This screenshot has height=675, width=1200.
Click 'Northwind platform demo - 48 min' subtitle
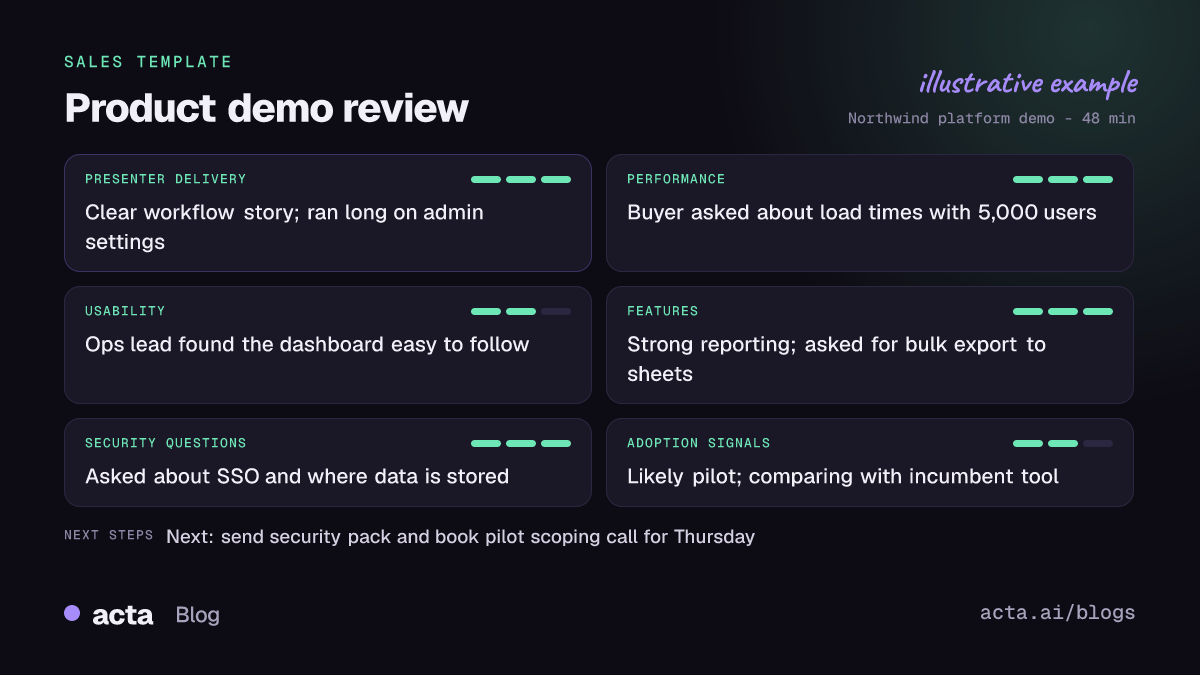click(x=992, y=118)
